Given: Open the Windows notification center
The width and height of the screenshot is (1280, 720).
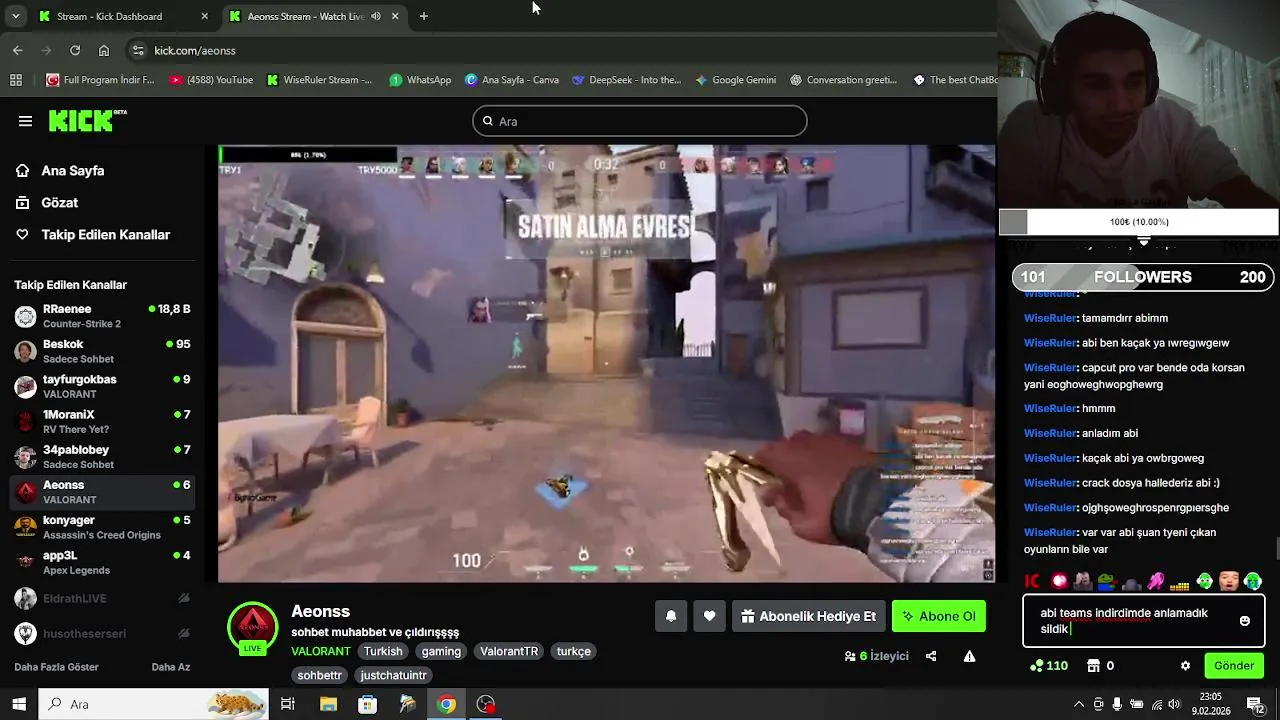Looking at the screenshot, I should coord(1255,704).
